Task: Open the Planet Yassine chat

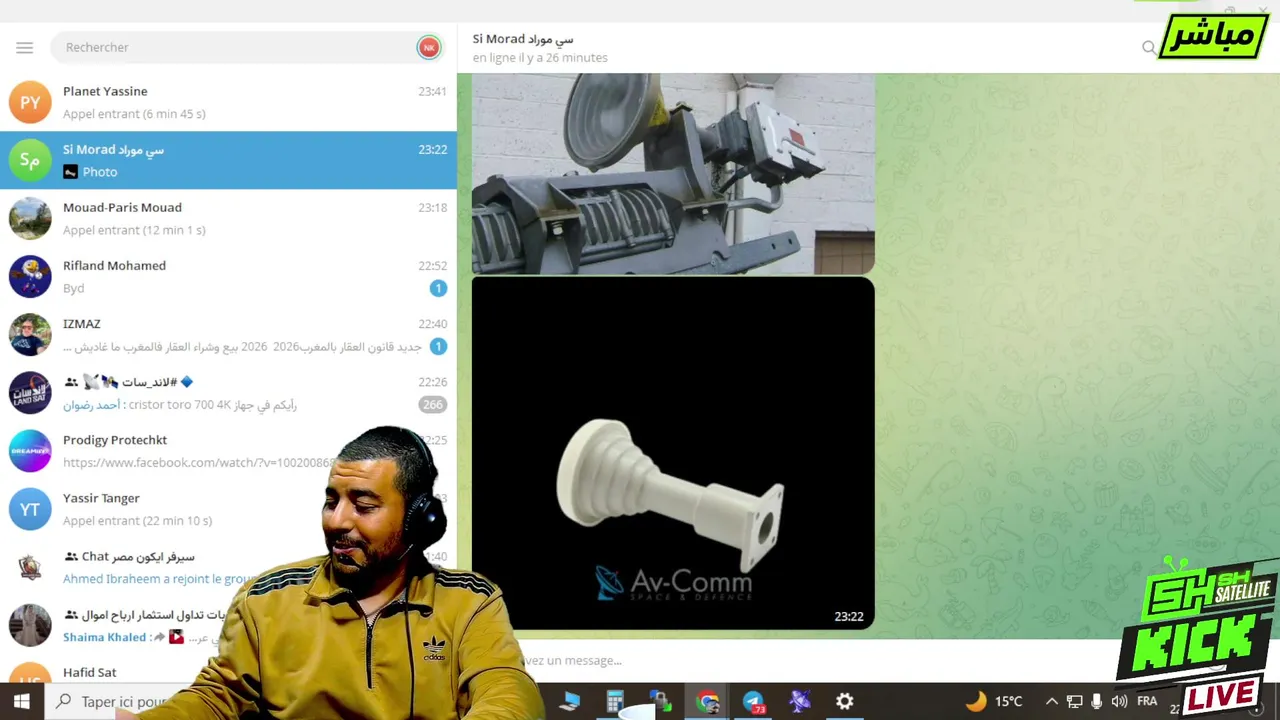Action: coord(228,102)
